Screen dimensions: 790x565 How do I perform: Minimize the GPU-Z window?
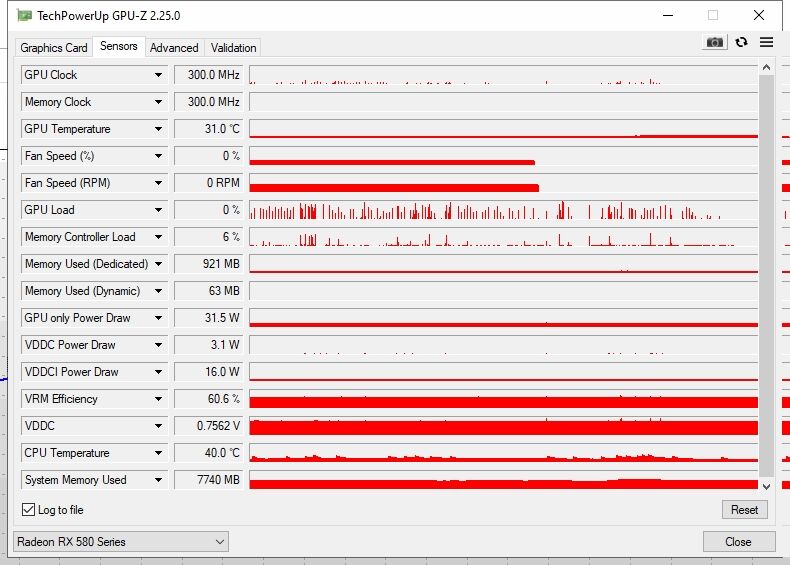pyautogui.click(x=668, y=16)
